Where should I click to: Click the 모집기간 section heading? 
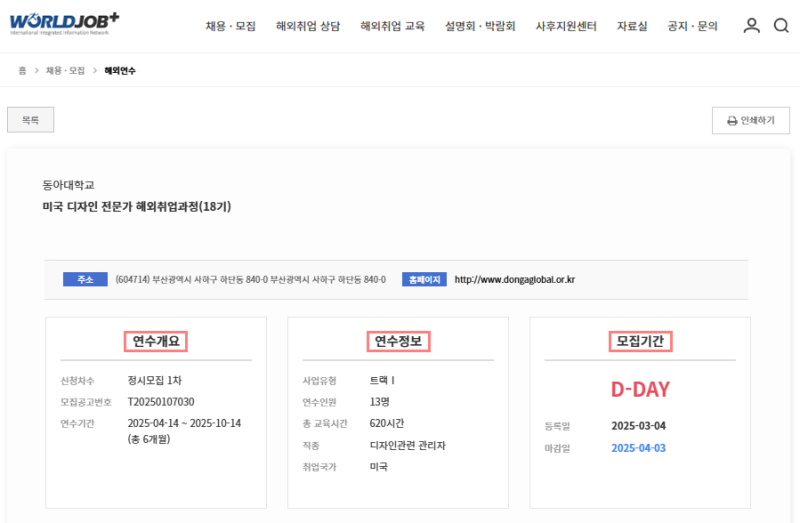pyautogui.click(x=640, y=341)
